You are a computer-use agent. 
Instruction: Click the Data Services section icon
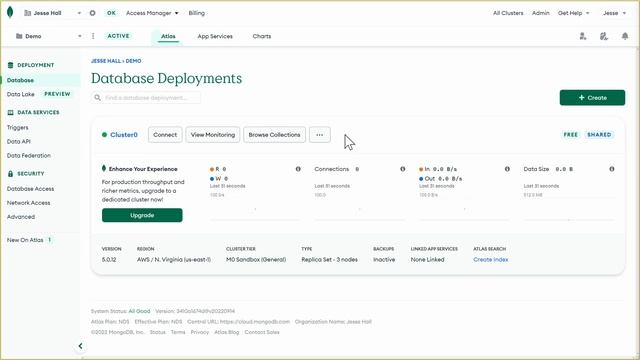11,112
